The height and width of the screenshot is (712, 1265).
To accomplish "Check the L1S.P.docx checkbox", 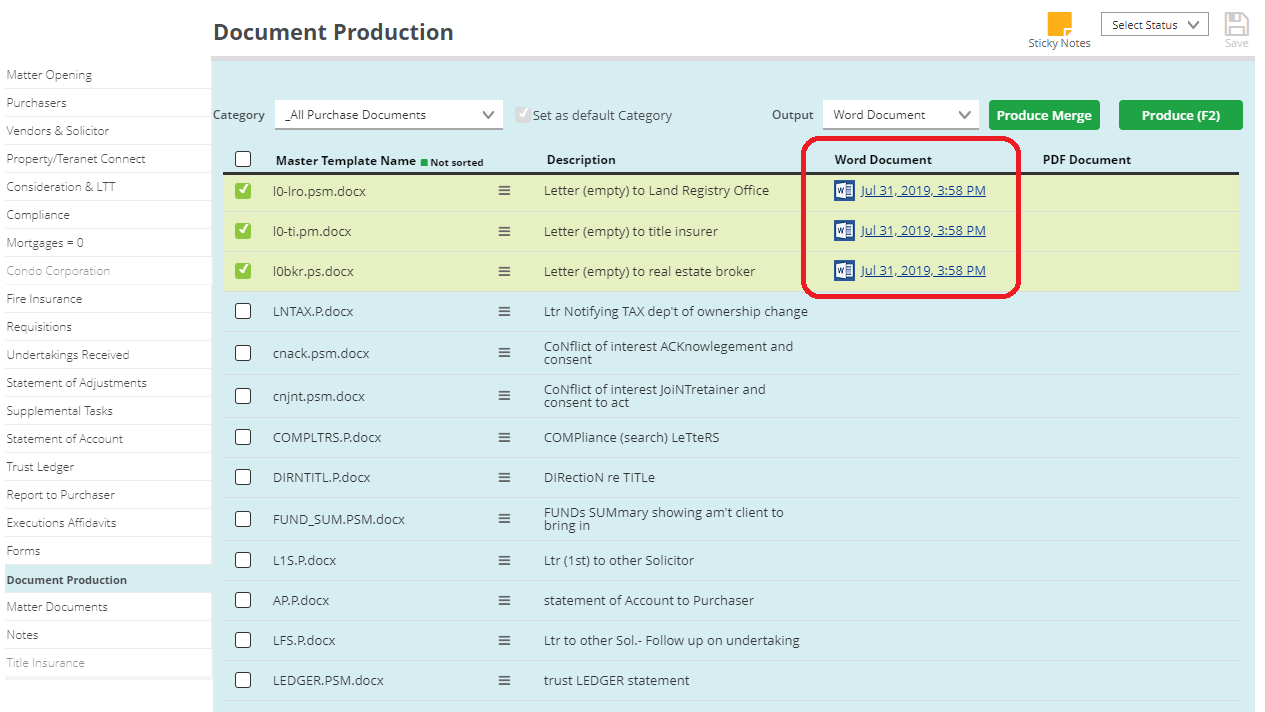I will click(x=243, y=560).
